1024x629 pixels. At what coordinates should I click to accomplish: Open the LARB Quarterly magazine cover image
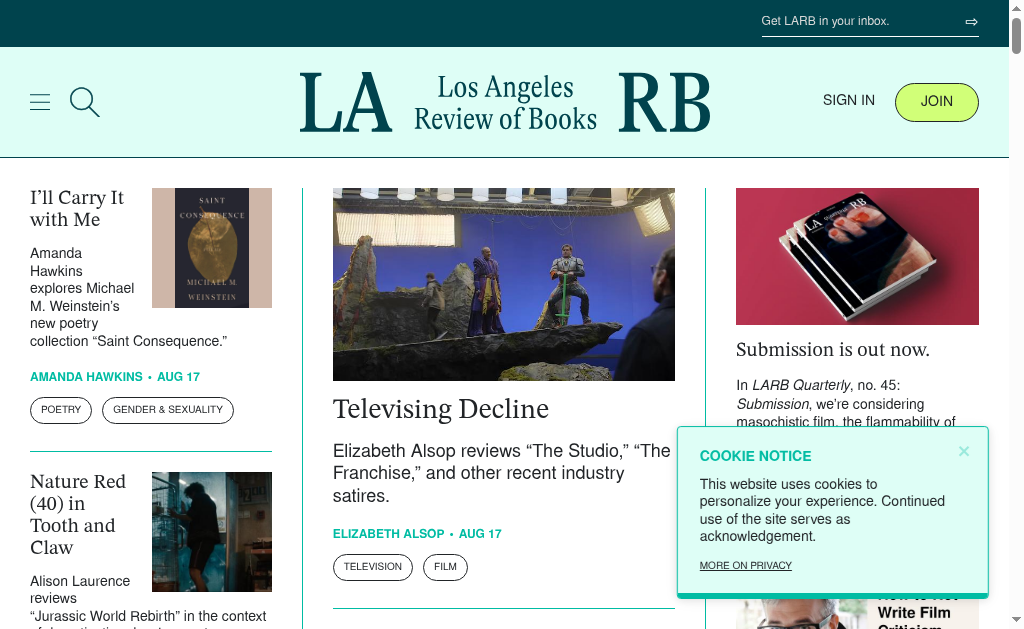pyautogui.click(x=857, y=256)
